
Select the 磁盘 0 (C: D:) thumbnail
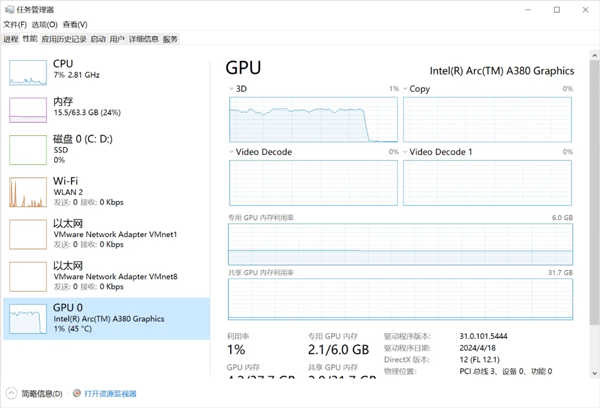coord(28,149)
